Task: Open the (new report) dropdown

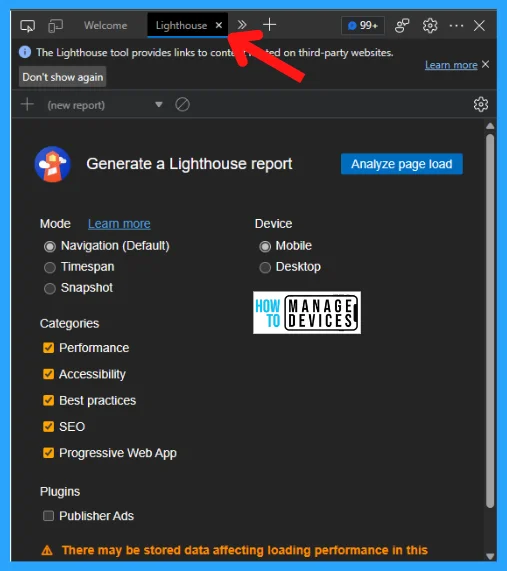Action: click(105, 105)
